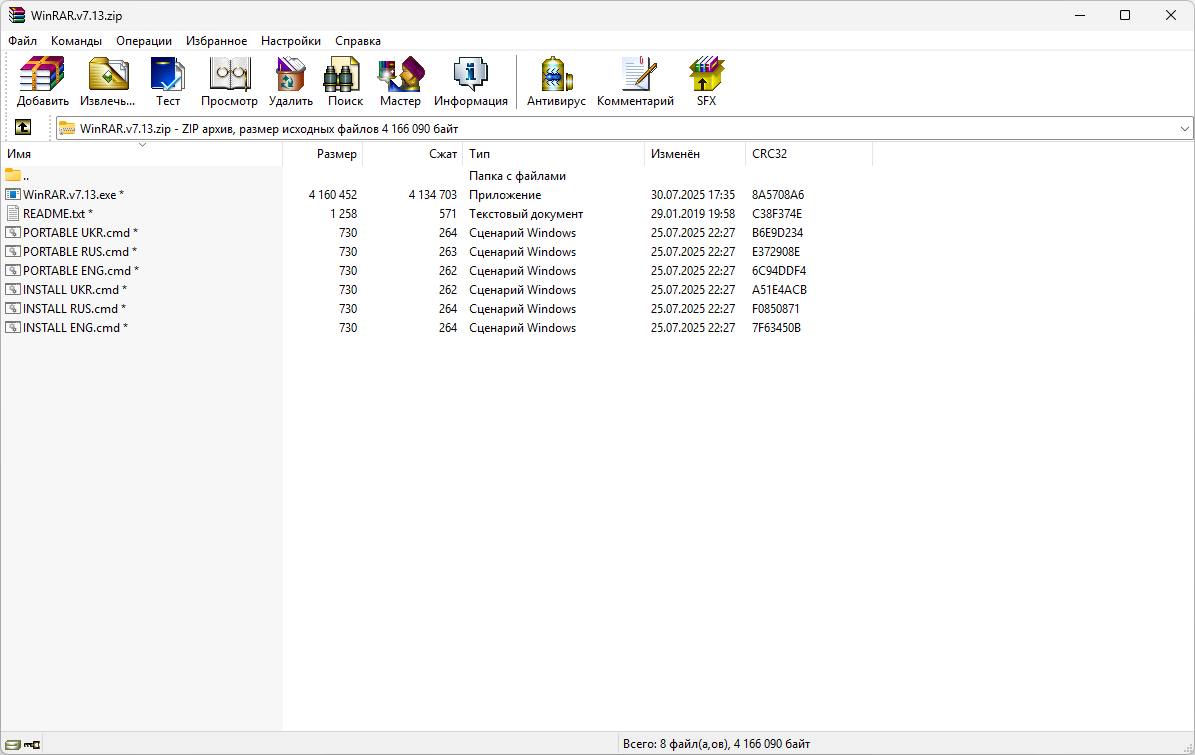1195x755 pixels.
Task: Select the INSTALL RUS.cmd file icon
Action: point(13,309)
